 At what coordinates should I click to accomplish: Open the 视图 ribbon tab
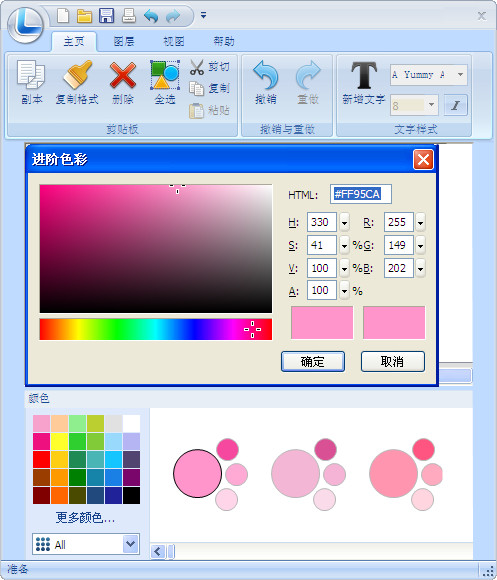click(174, 41)
